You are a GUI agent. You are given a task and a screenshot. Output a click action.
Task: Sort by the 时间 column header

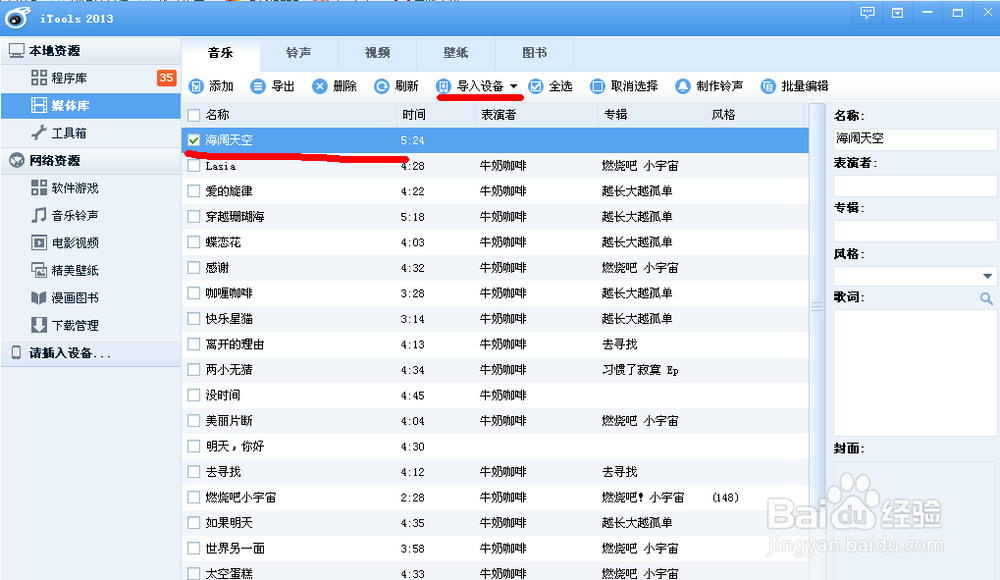[x=436, y=115]
